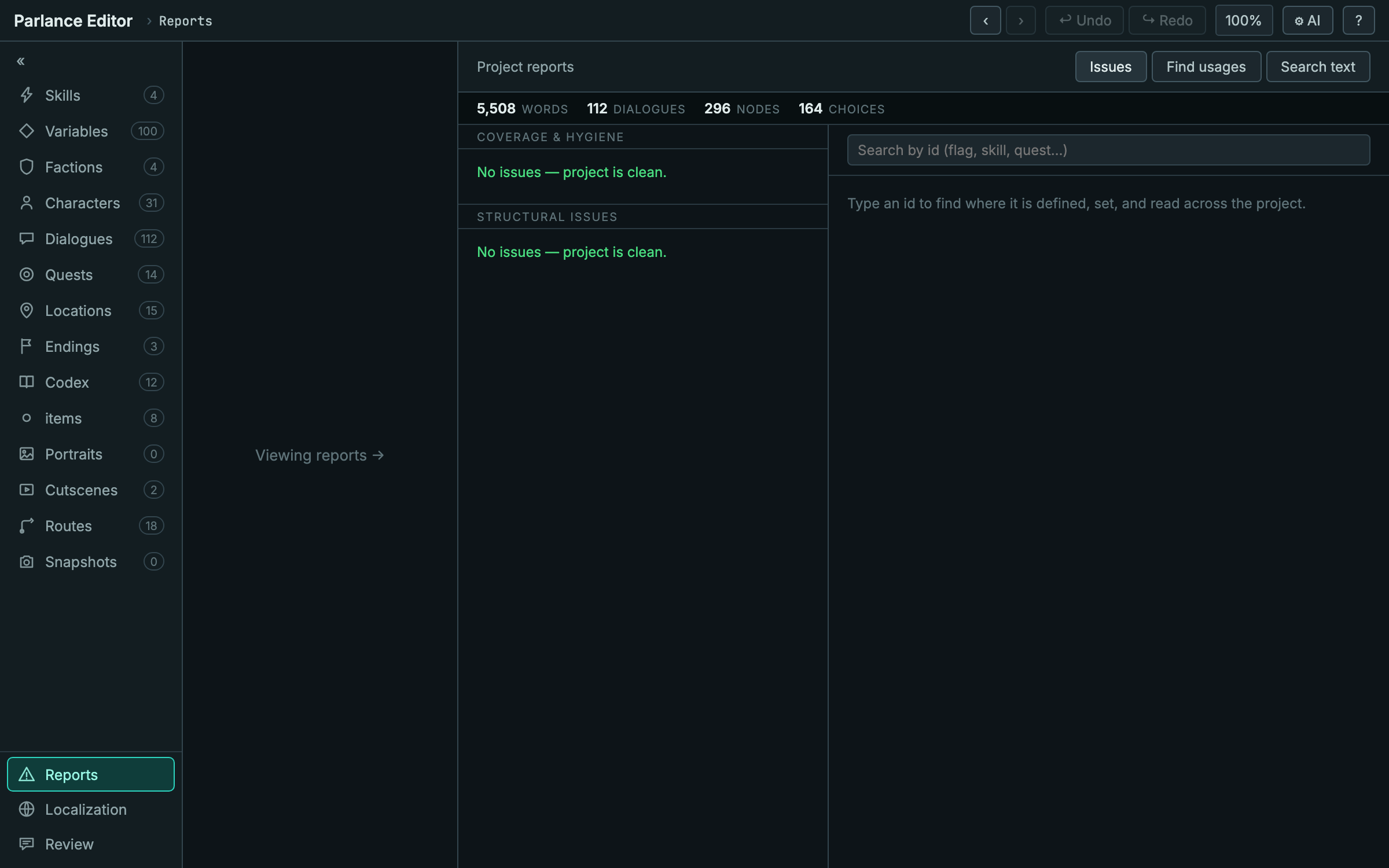
Task: Focus the Search by id input field
Action: coord(1108,150)
